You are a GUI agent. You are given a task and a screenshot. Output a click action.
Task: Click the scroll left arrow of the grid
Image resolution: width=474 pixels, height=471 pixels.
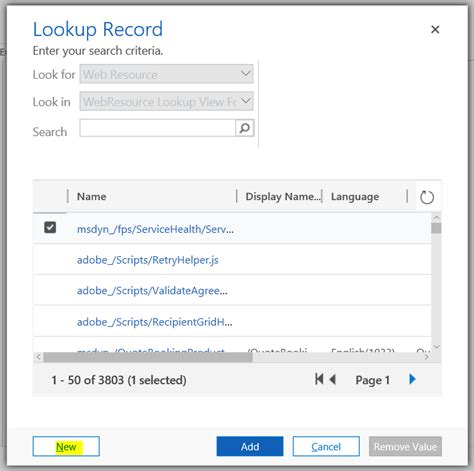coord(38,357)
